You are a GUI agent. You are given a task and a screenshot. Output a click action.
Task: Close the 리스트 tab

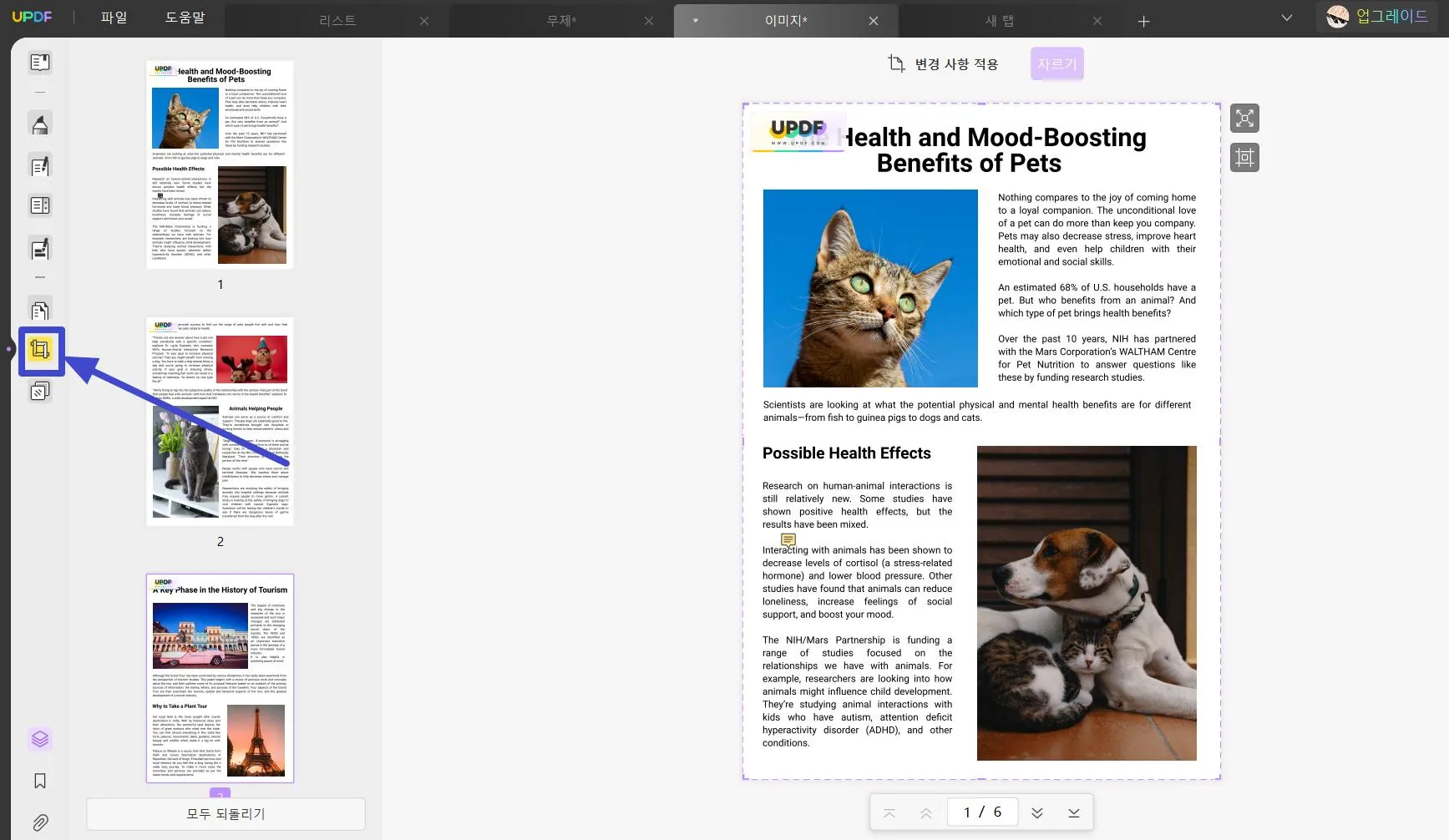click(424, 21)
